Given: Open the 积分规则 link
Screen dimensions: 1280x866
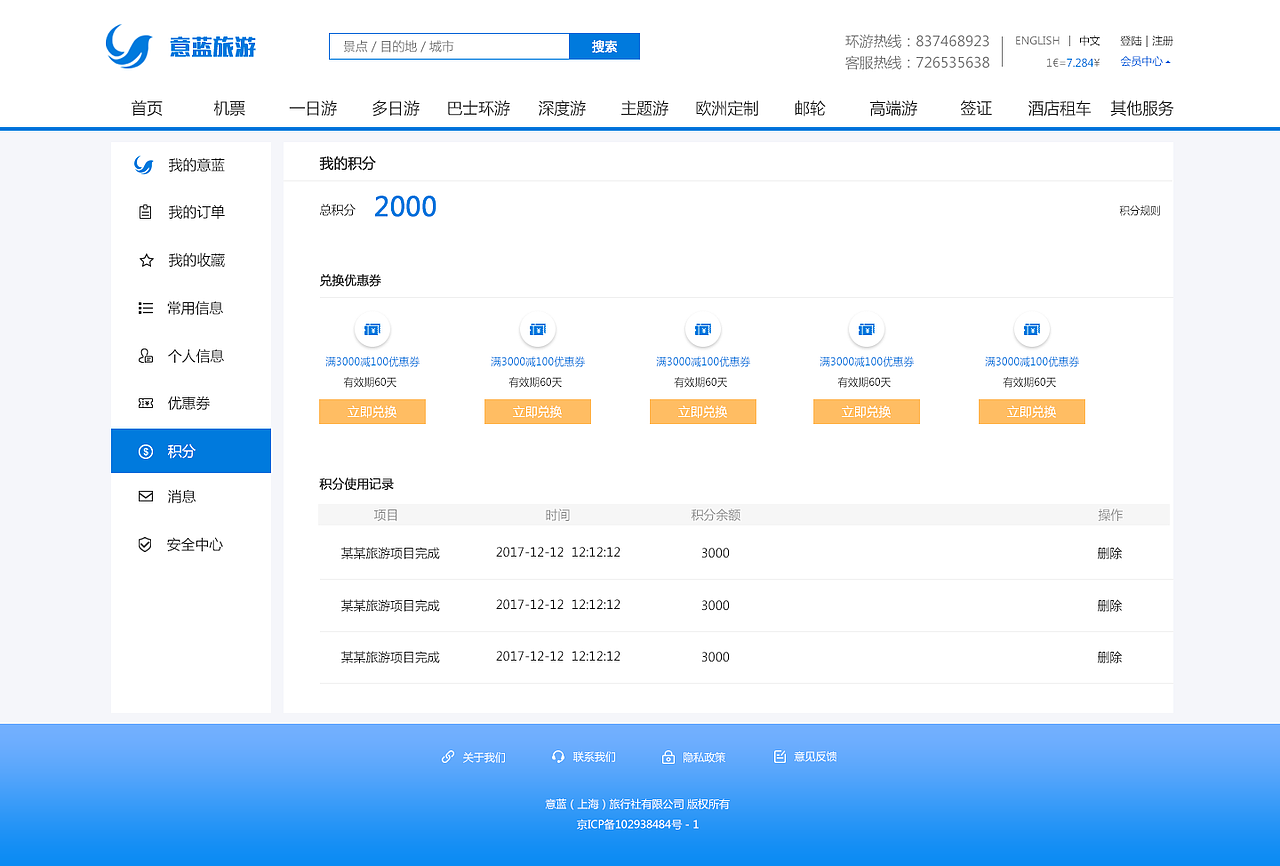Looking at the screenshot, I should (x=1140, y=211).
